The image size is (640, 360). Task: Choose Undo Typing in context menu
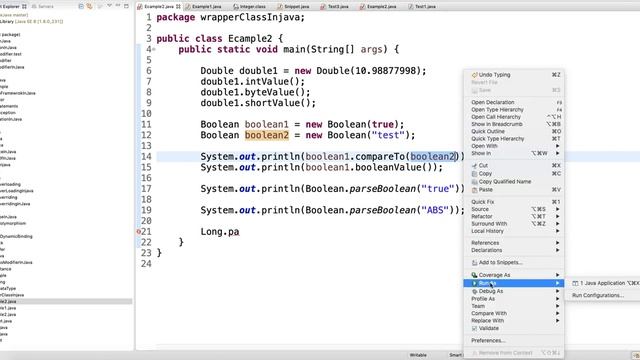(x=514, y=75)
